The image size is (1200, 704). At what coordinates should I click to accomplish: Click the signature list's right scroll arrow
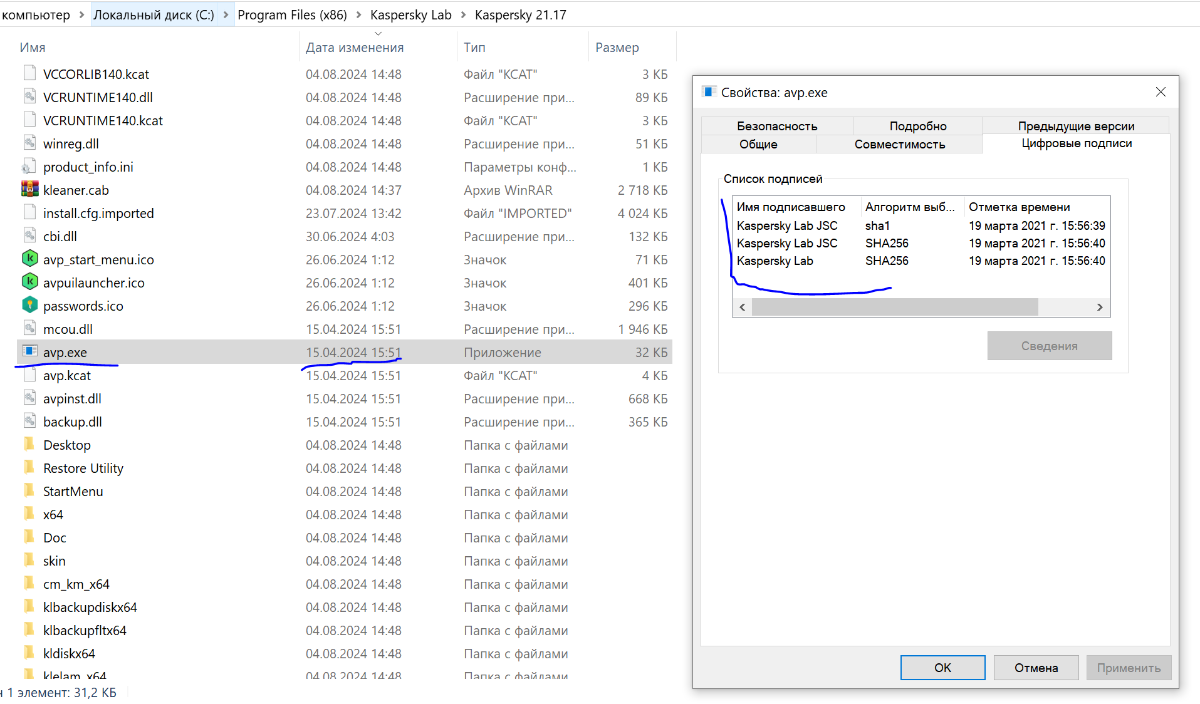pos(1100,308)
